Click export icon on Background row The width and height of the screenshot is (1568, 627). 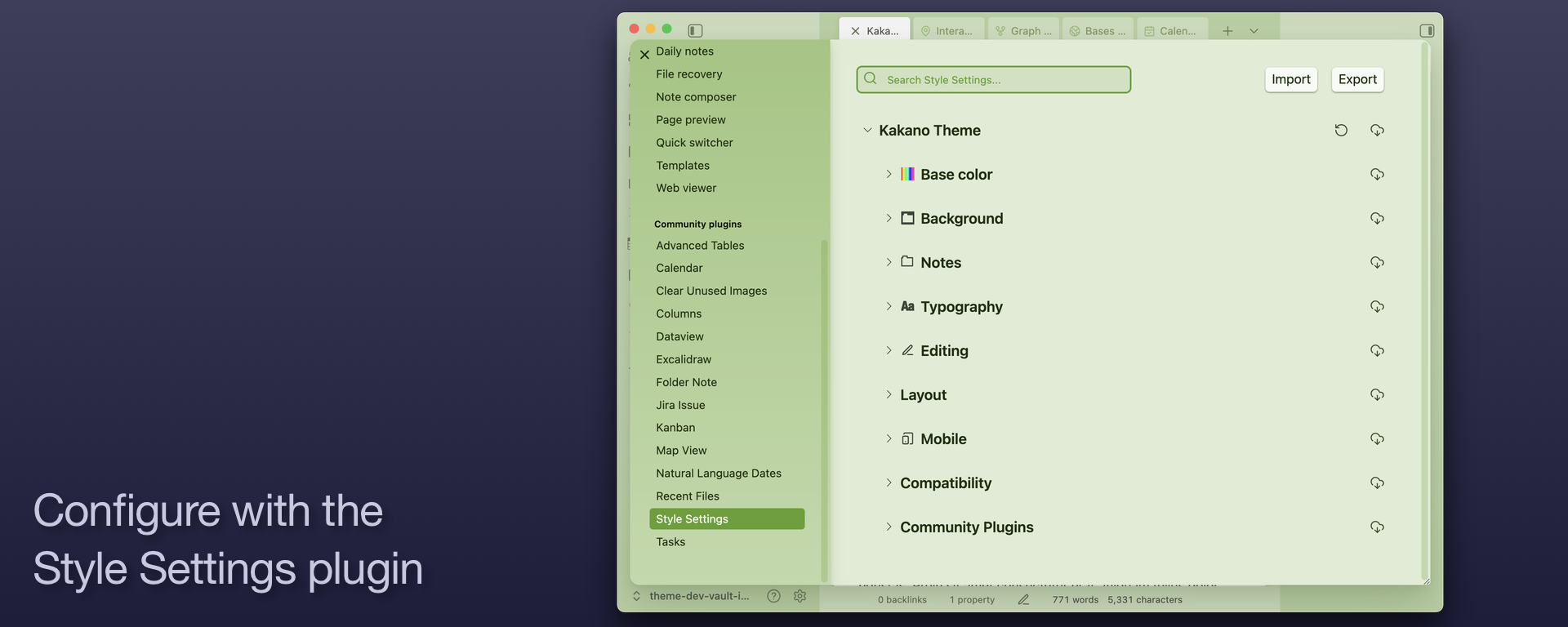[x=1377, y=219]
